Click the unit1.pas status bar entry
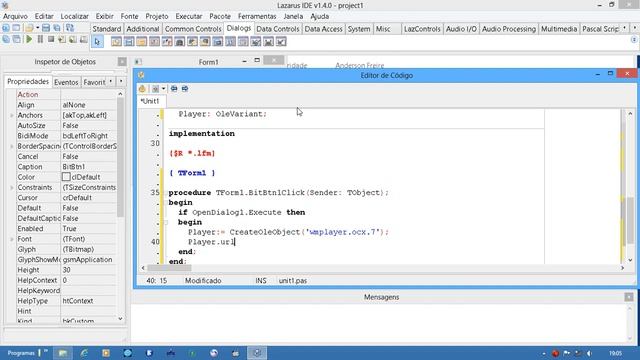 tap(293, 281)
